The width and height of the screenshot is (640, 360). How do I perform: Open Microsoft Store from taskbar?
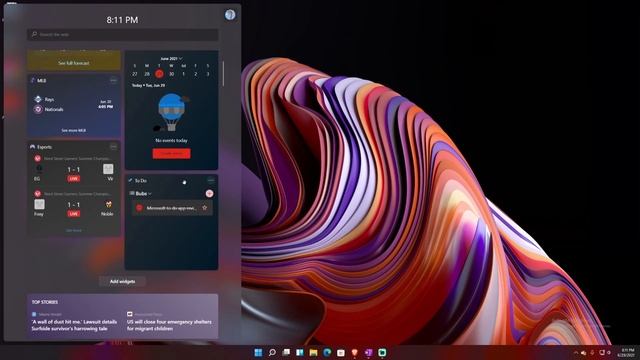(341, 353)
